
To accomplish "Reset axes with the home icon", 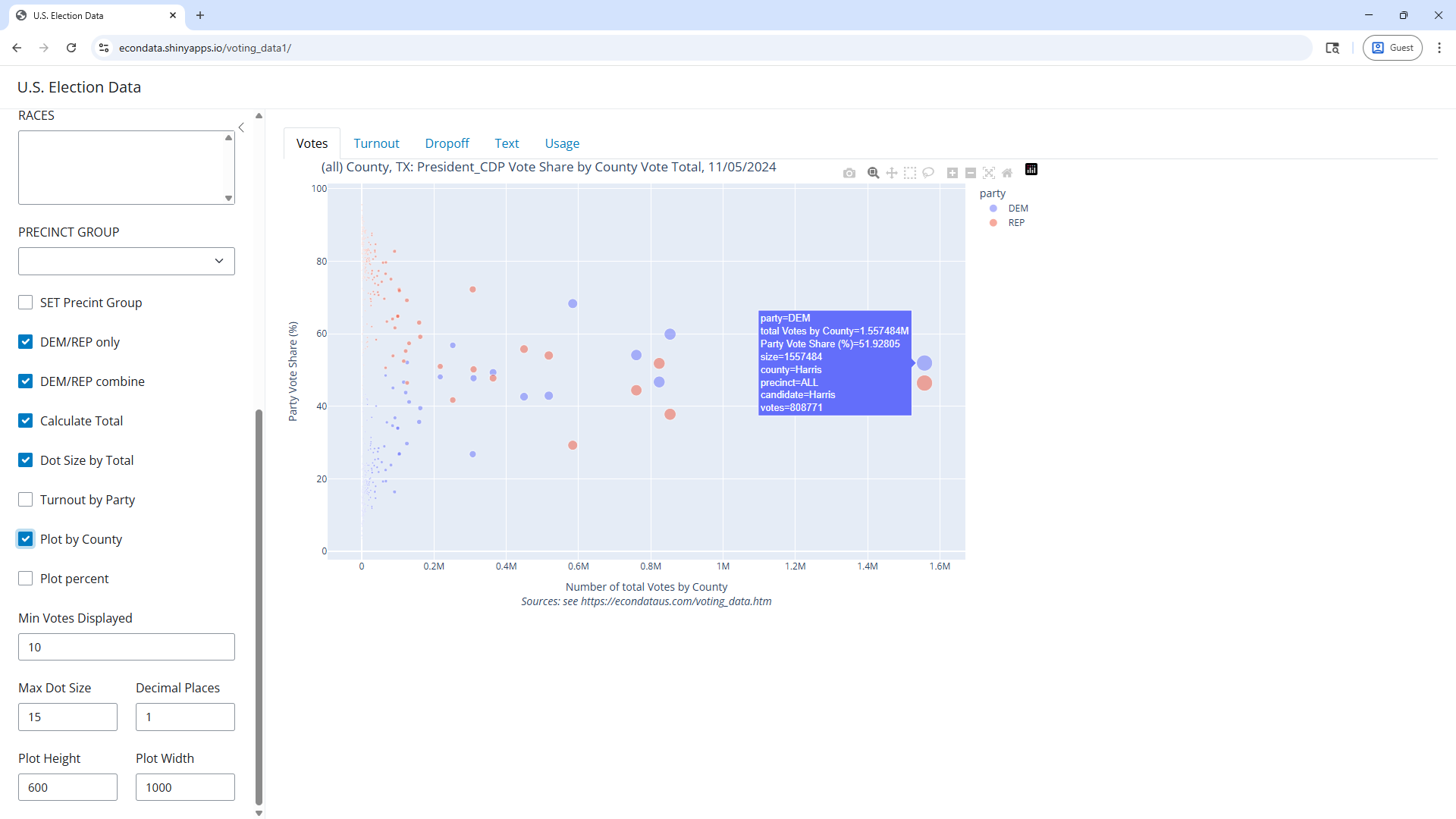I will pyautogui.click(x=1007, y=173).
